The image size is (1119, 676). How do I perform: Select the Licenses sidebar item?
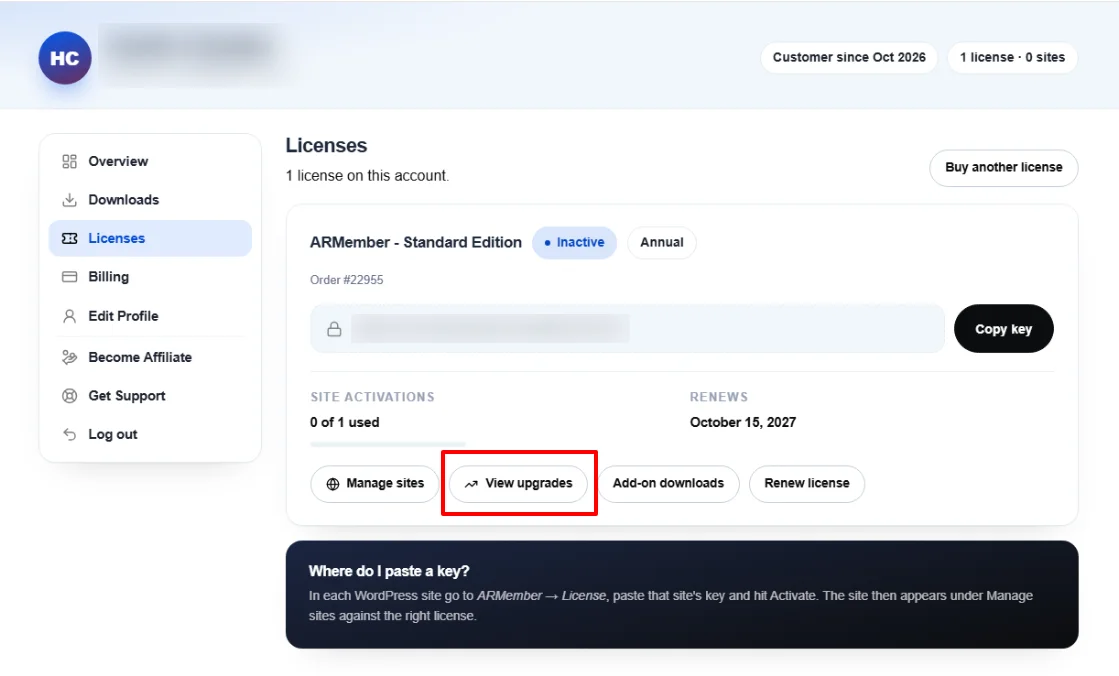pos(150,238)
